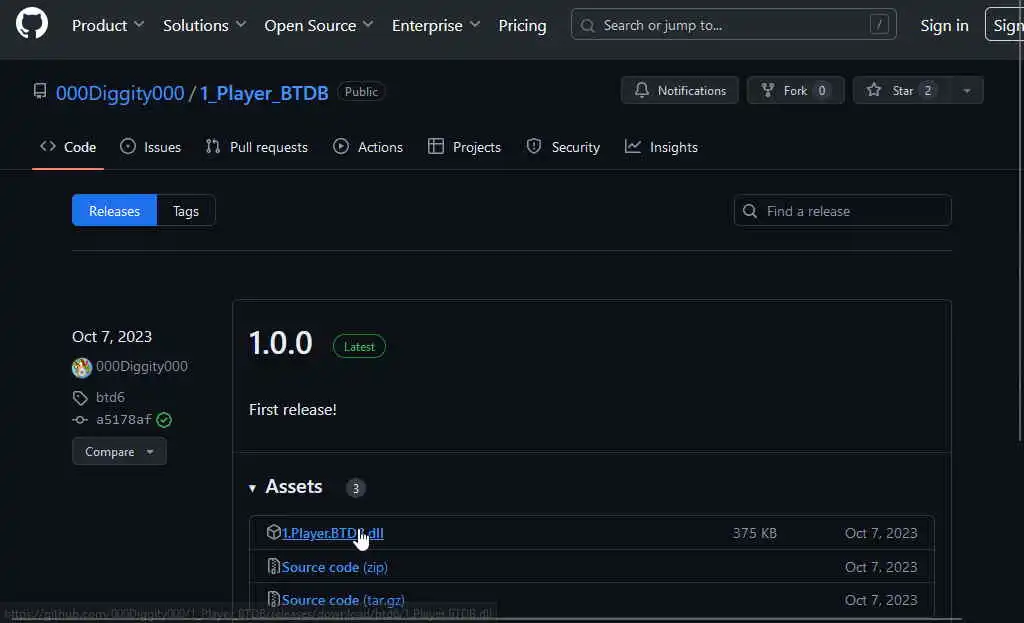
Task: Click the First release! description text
Action: [293, 409]
